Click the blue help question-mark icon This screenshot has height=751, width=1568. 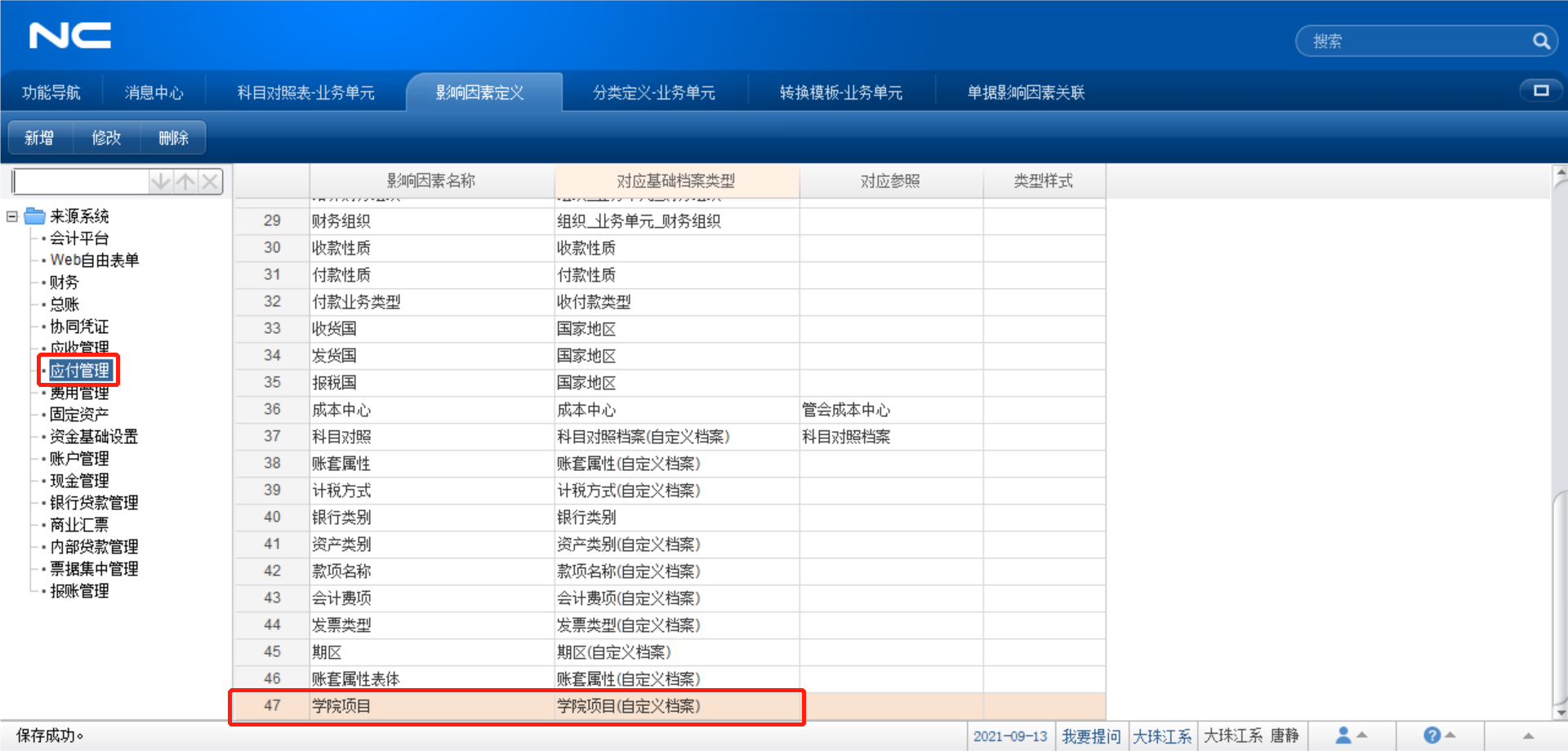click(x=1433, y=734)
